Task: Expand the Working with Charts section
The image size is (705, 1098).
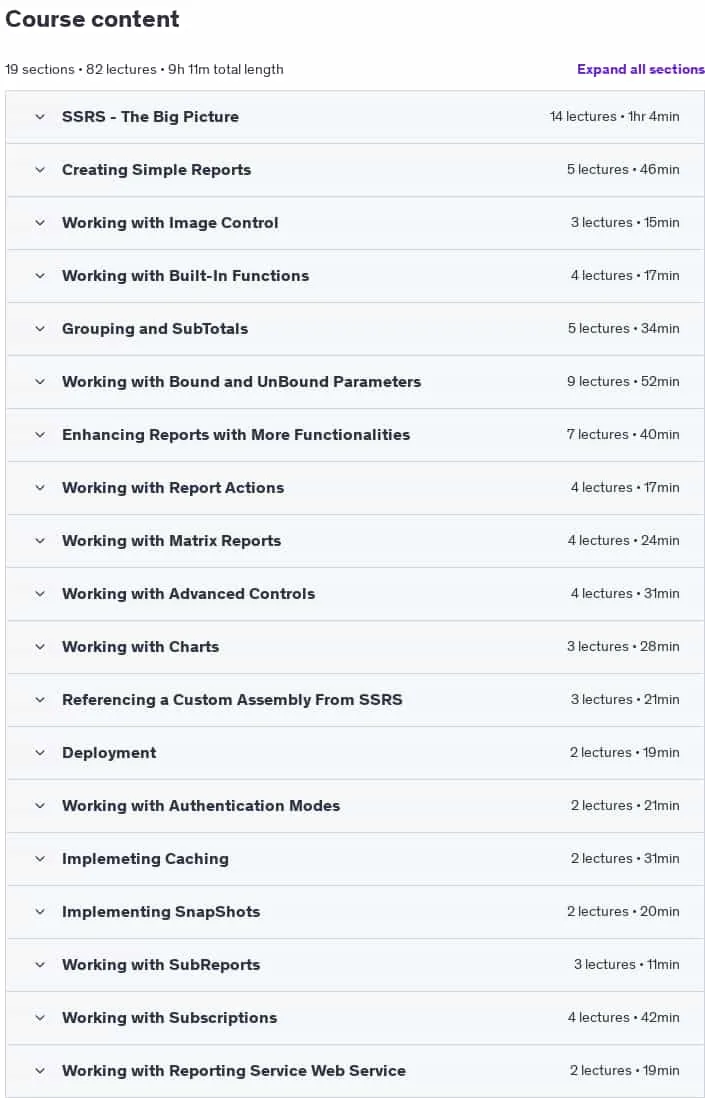Action: click(355, 647)
